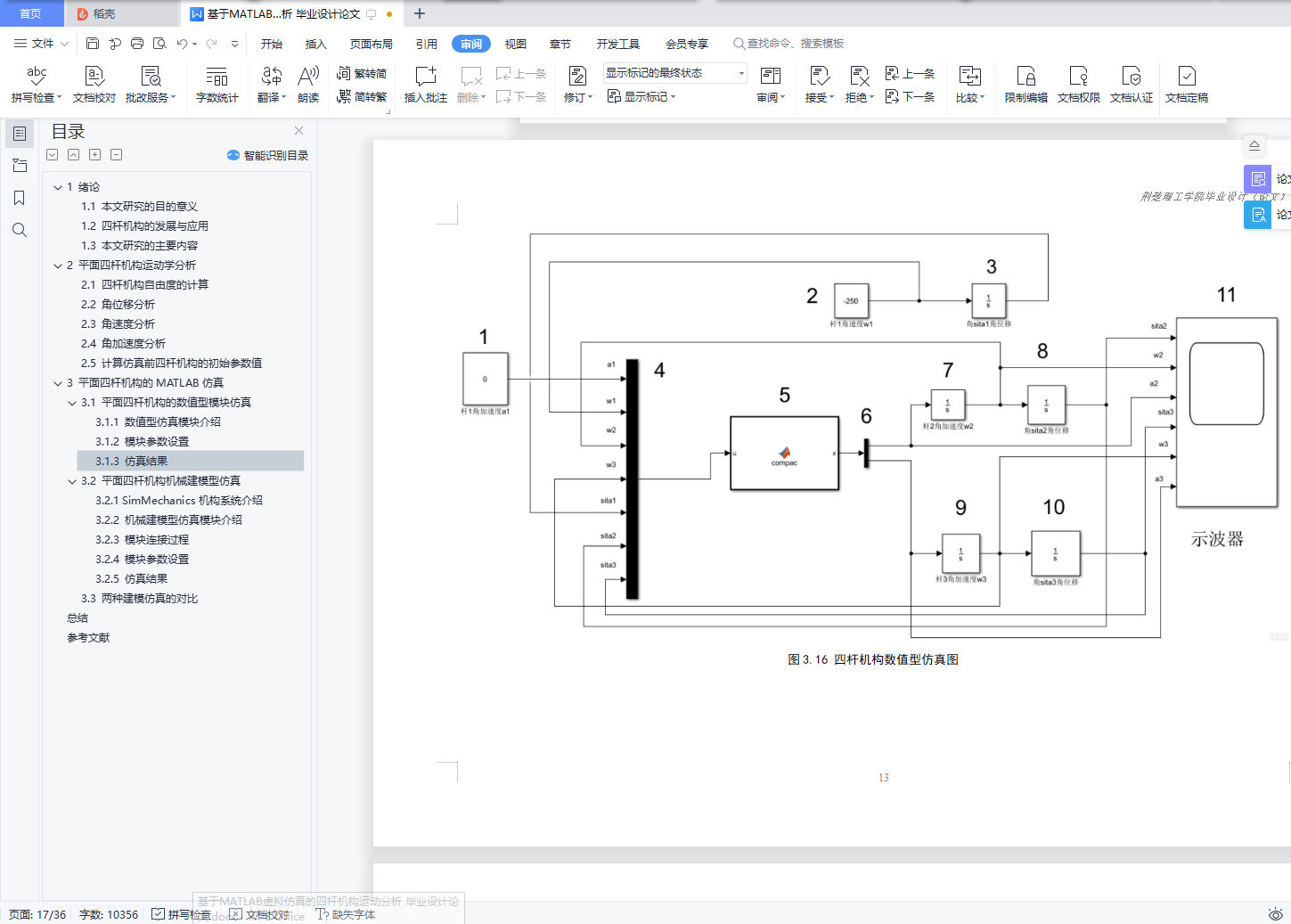Go to next revision 下一条 beside 拒绝

click(910, 96)
